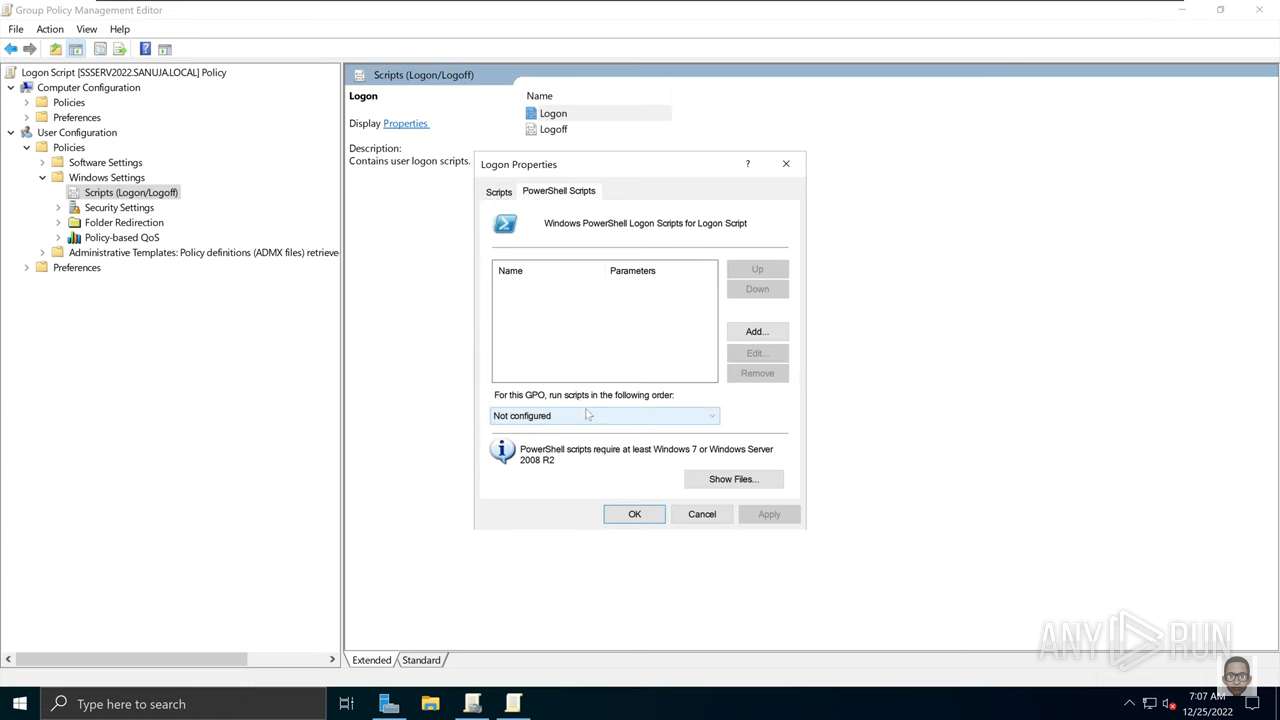1280x720 pixels.
Task: Click the scroll right arrow in tree pane
Action: (x=332, y=659)
